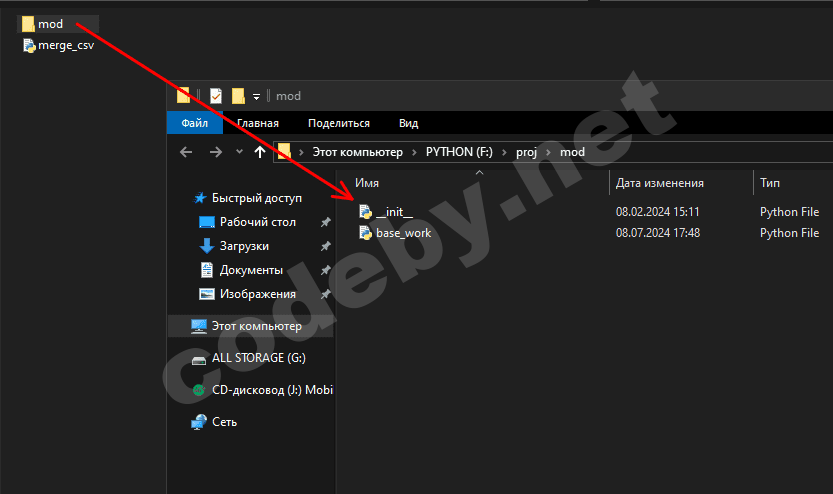Select the mod folder in background file list

click(57, 24)
